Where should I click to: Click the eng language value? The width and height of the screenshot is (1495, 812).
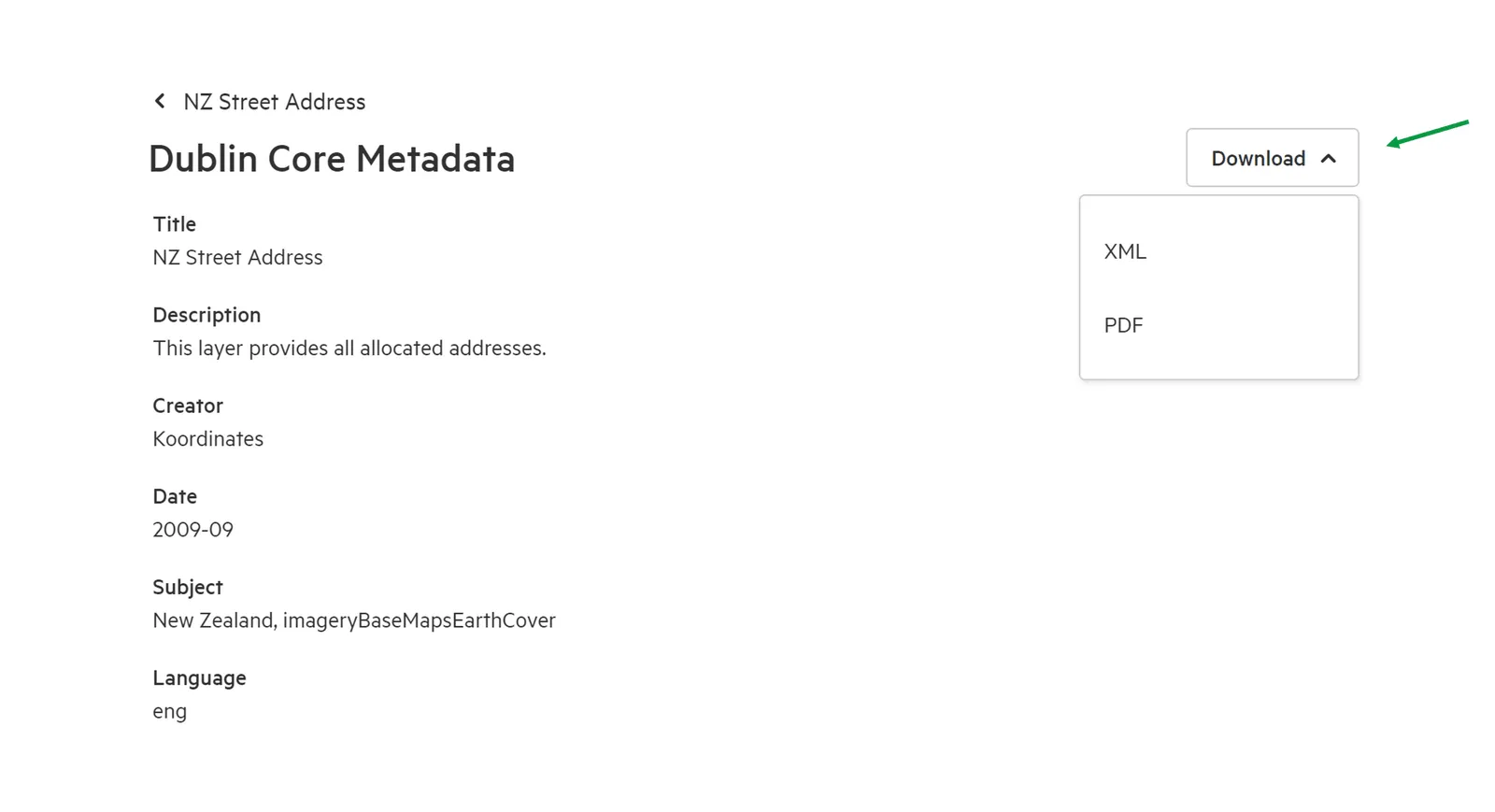pyautogui.click(x=170, y=711)
